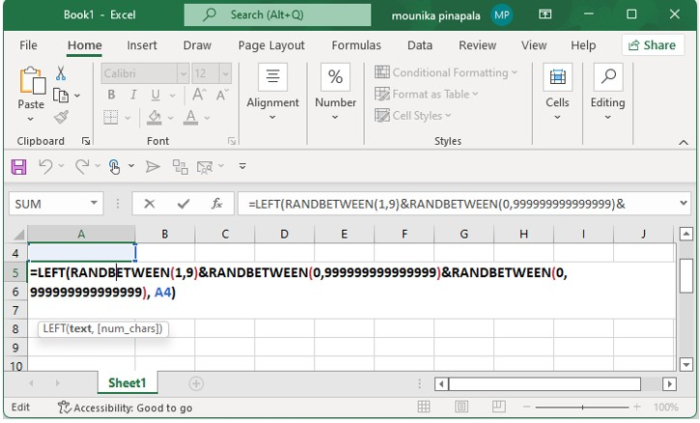Open the Name Box dropdown arrow
The height and width of the screenshot is (423, 700).
click(x=94, y=203)
